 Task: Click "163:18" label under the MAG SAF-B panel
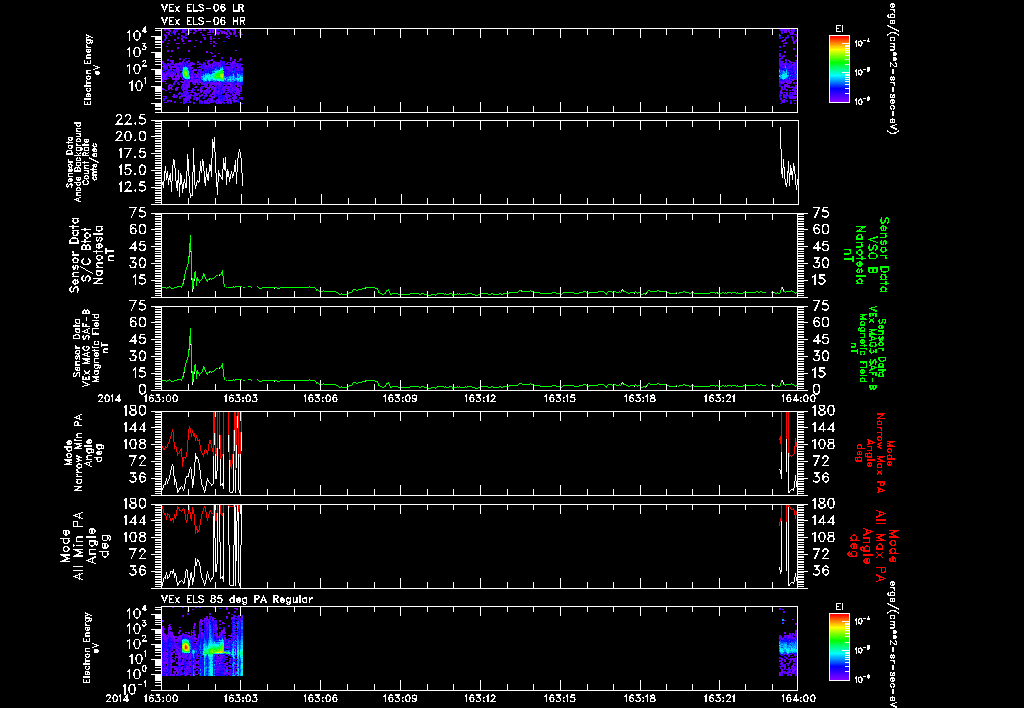point(639,398)
